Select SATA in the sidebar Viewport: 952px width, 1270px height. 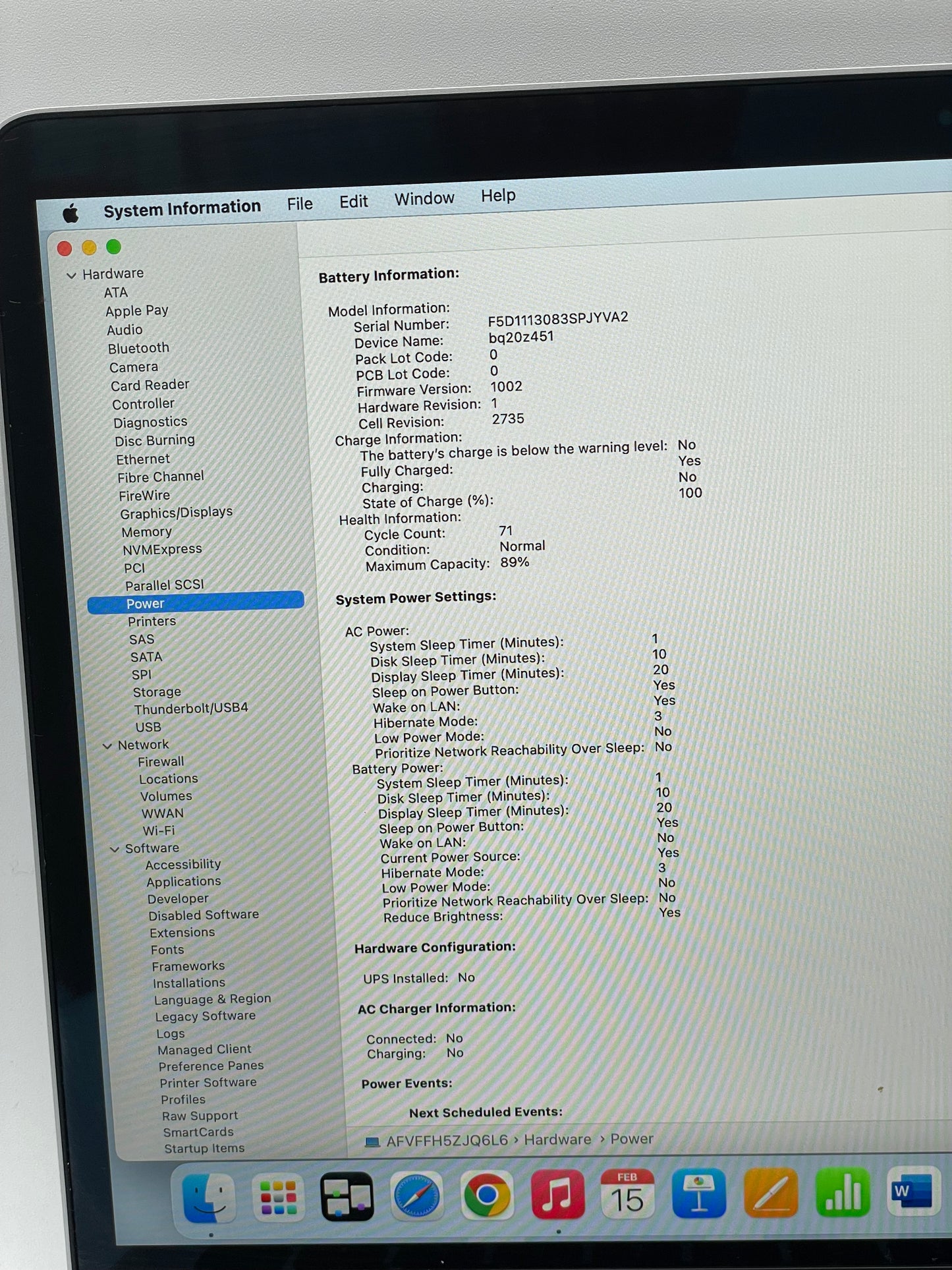point(146,657)
